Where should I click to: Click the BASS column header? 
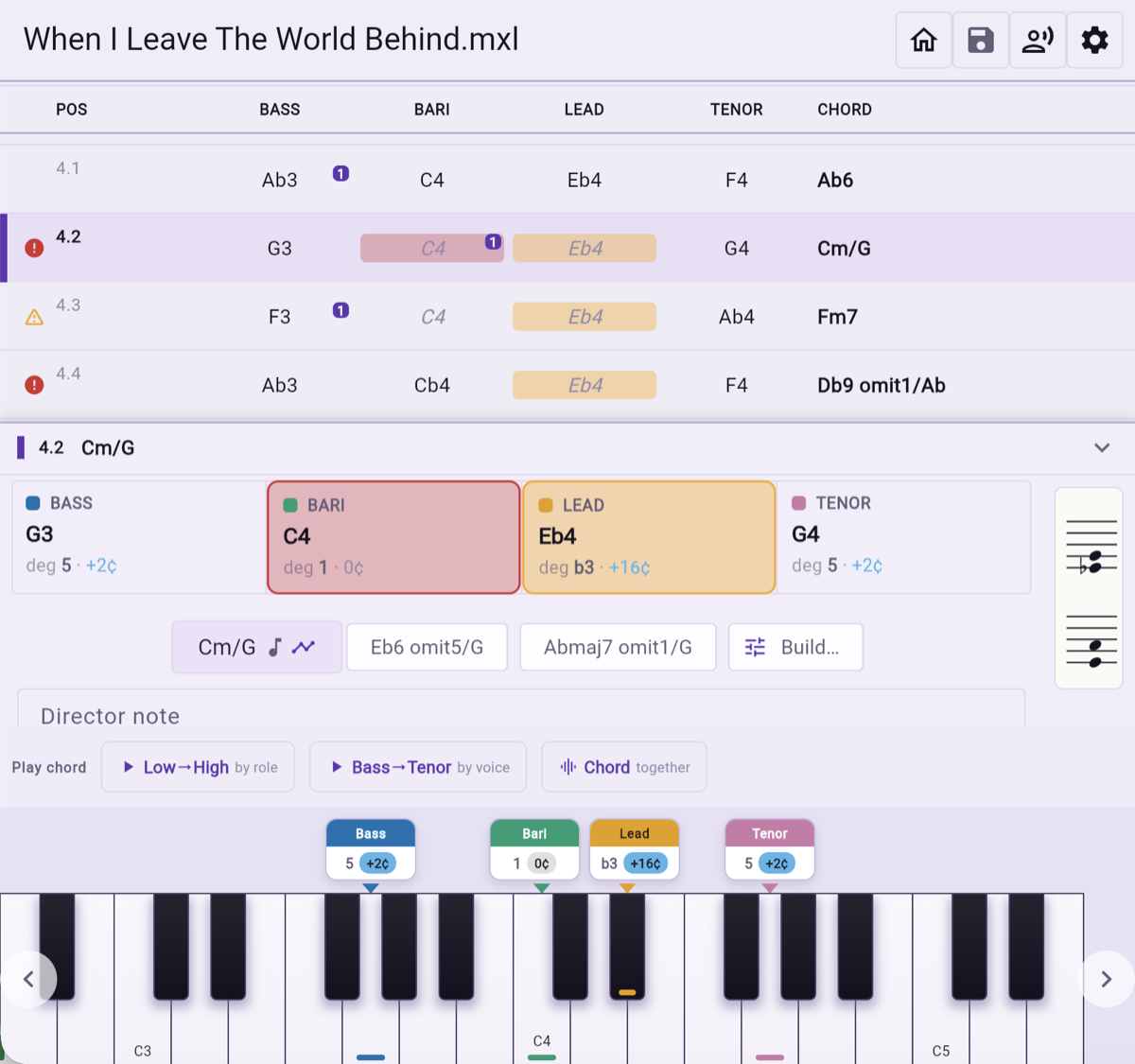[280, 110]
